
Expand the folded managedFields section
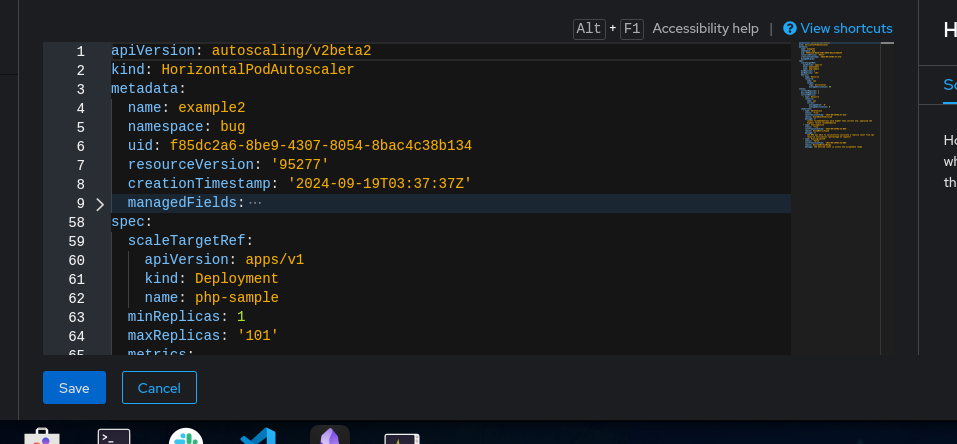(99, 203)
